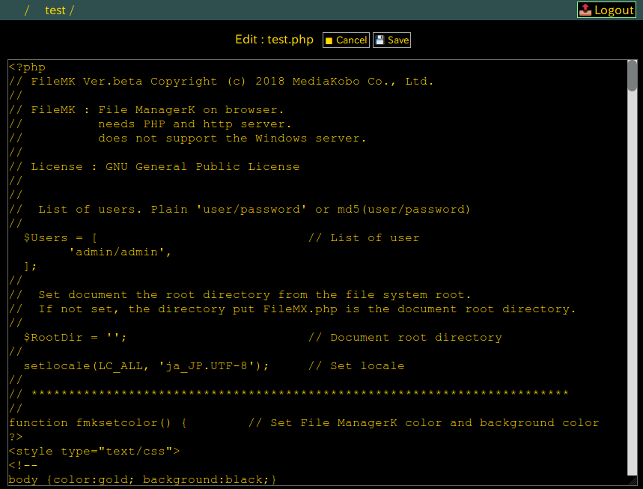
Task: Click the yellow square Cancel icon
Action: coord(329,41)
